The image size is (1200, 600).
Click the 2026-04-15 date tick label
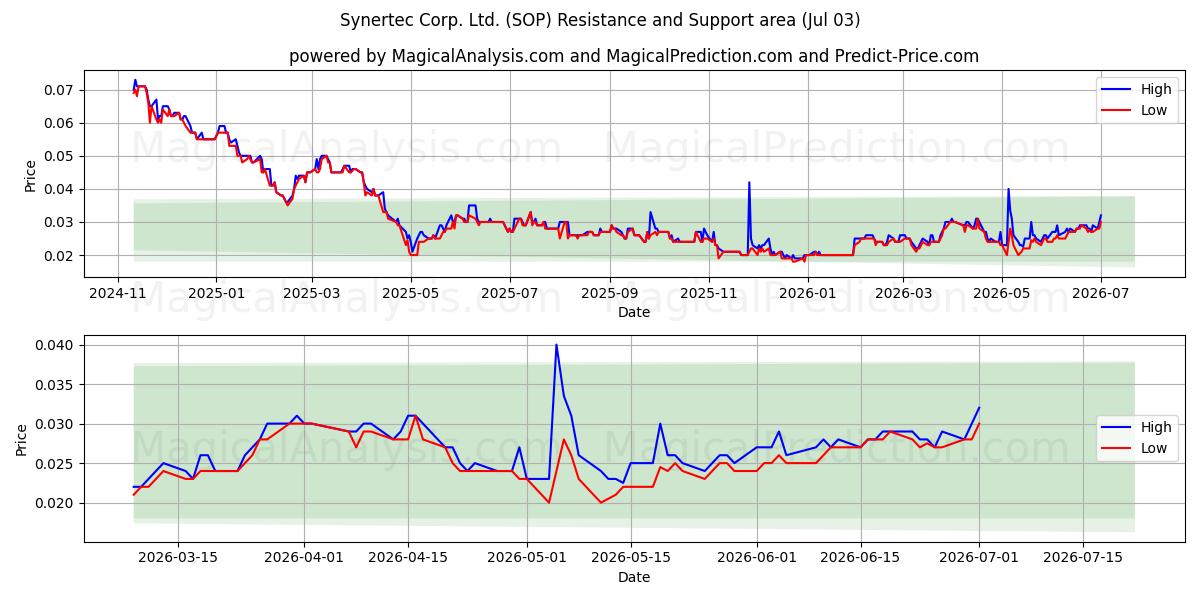coord(408,558)
